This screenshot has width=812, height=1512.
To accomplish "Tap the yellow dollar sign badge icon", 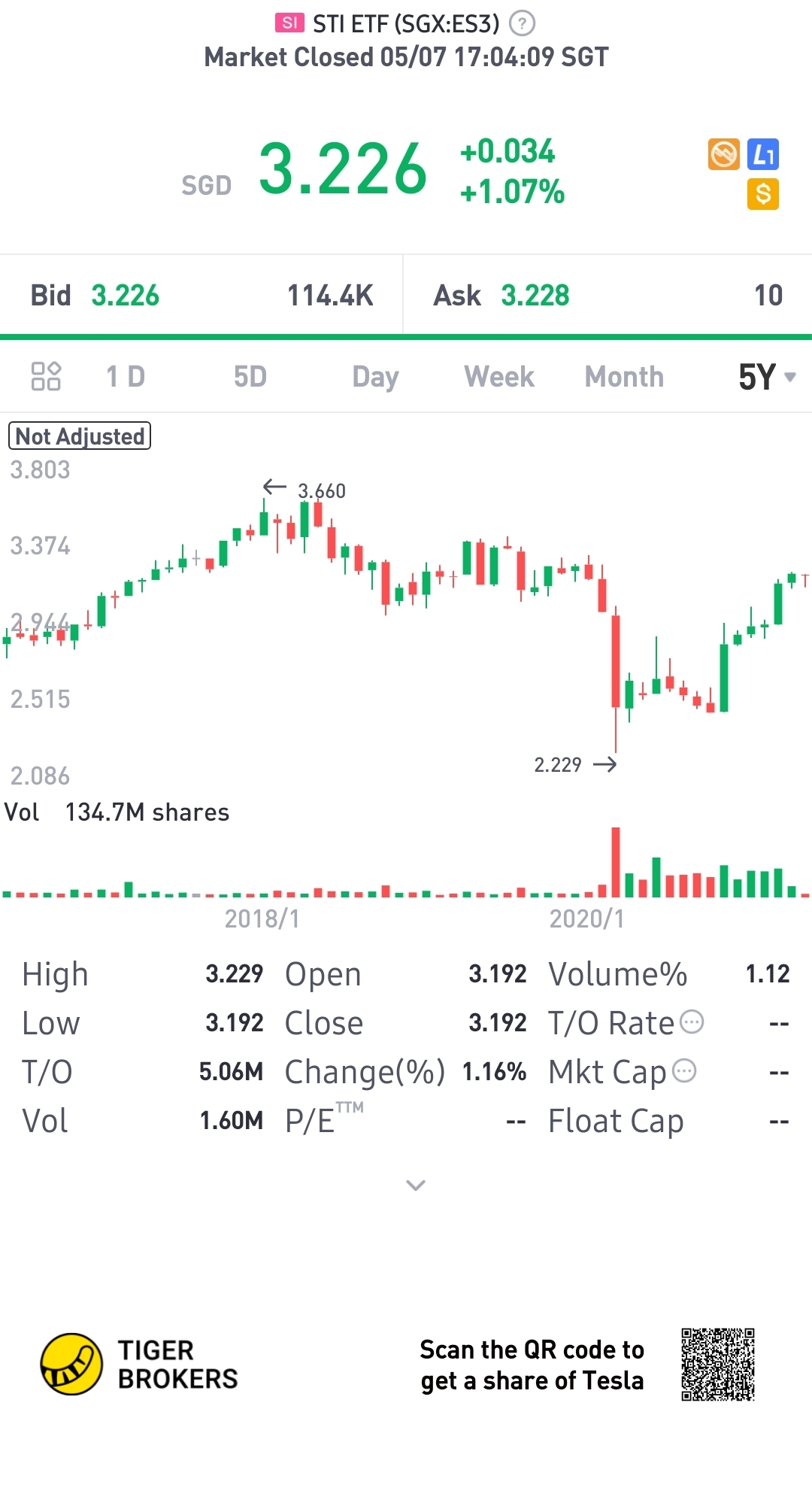I will pyautogui.click(x=763, y=194).
